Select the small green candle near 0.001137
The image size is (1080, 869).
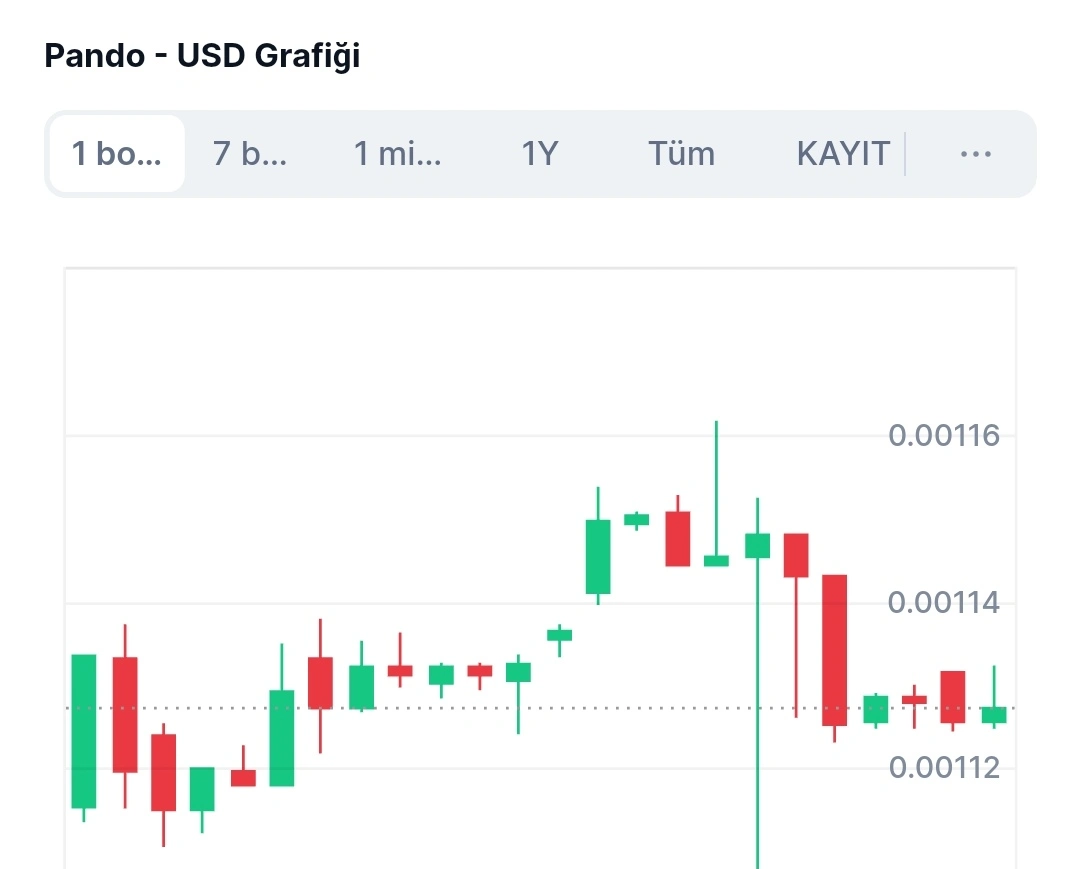pyautogui.click(x=559, y=634)
